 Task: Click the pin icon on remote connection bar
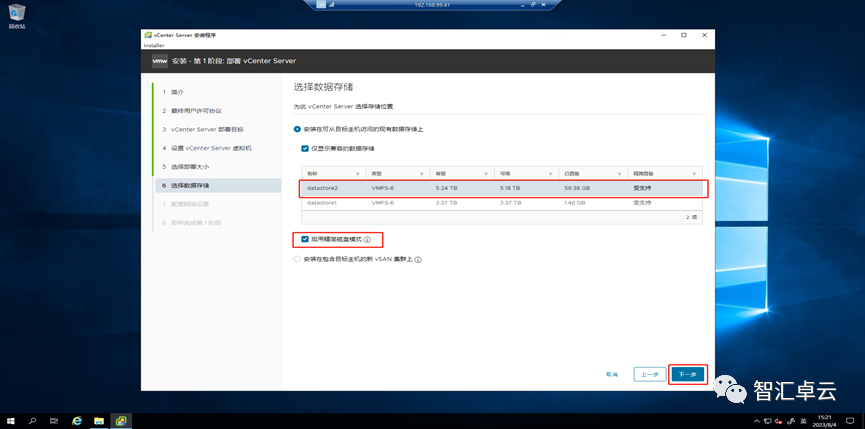pyautogui.click(x=322, y=4)
